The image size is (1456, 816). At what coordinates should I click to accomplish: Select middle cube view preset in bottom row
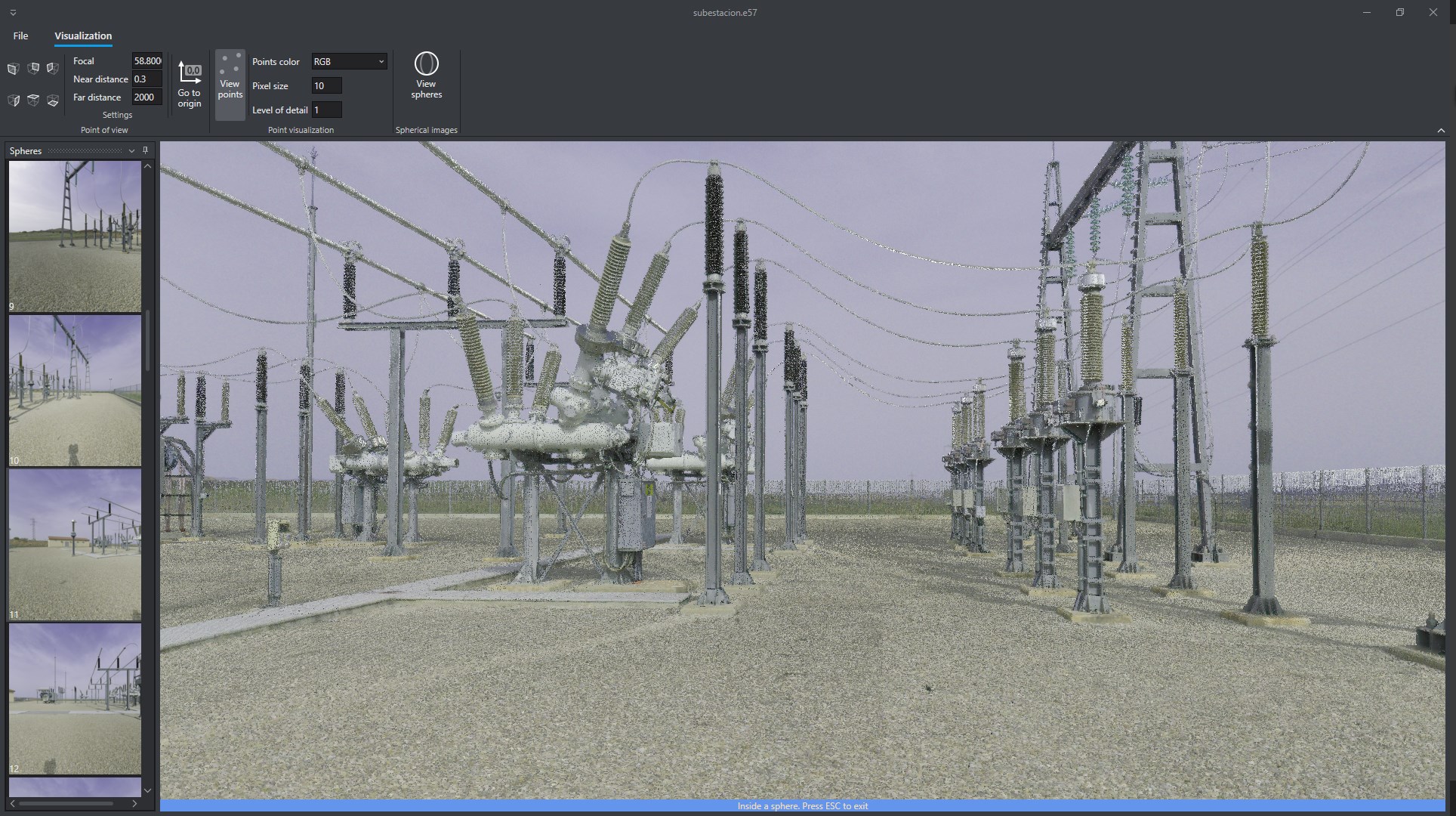tap(33, 100)
